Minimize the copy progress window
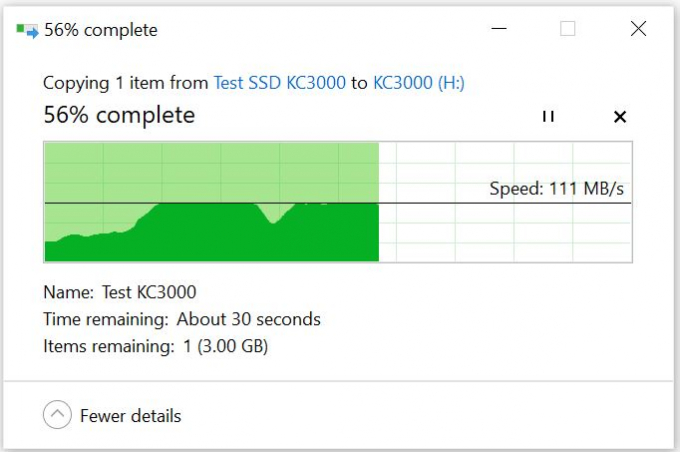This screenshot has width=680, height=452. click(x=499, y=29)
